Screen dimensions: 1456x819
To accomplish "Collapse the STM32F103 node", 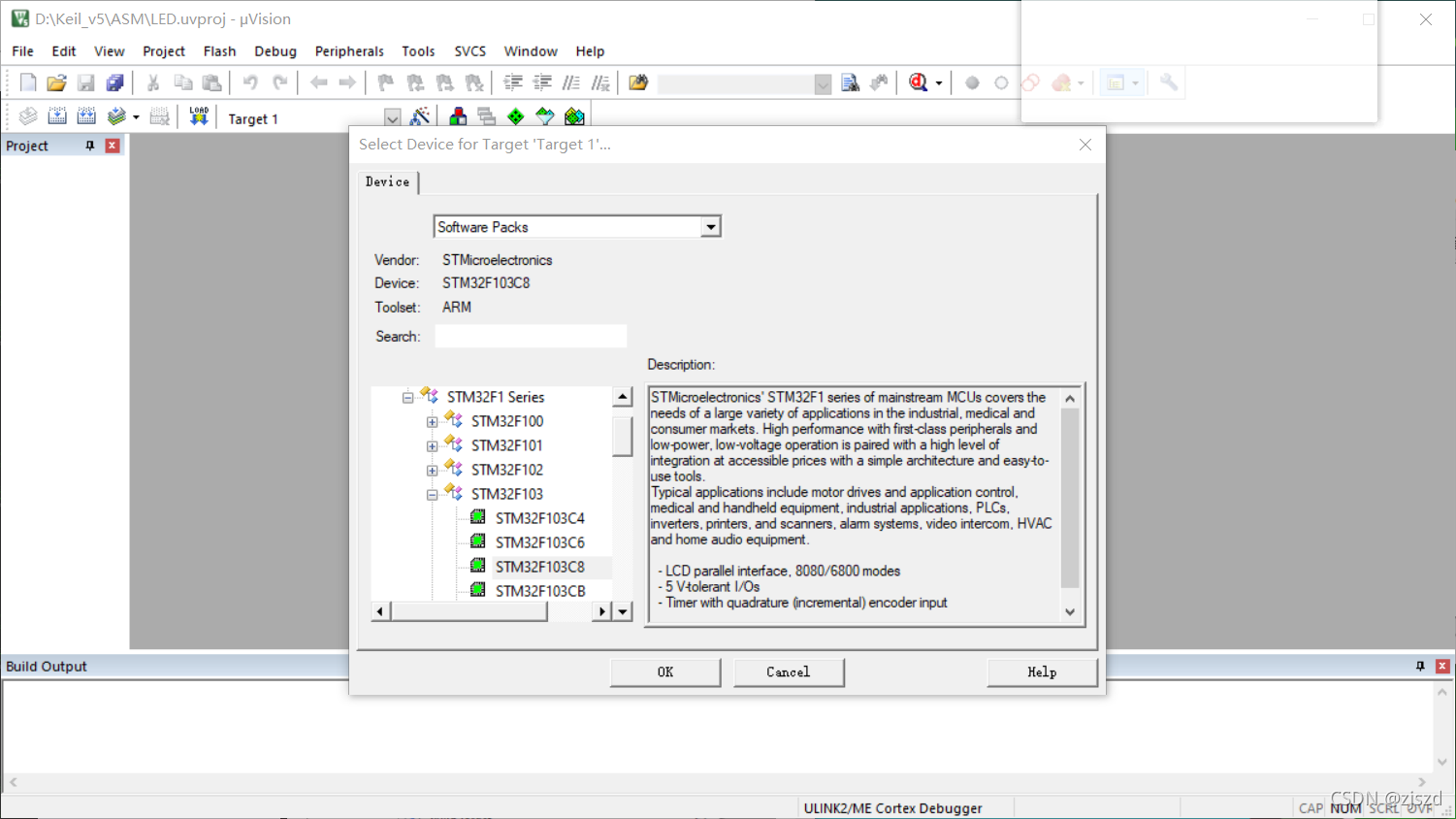I will [x=432, y=495].
